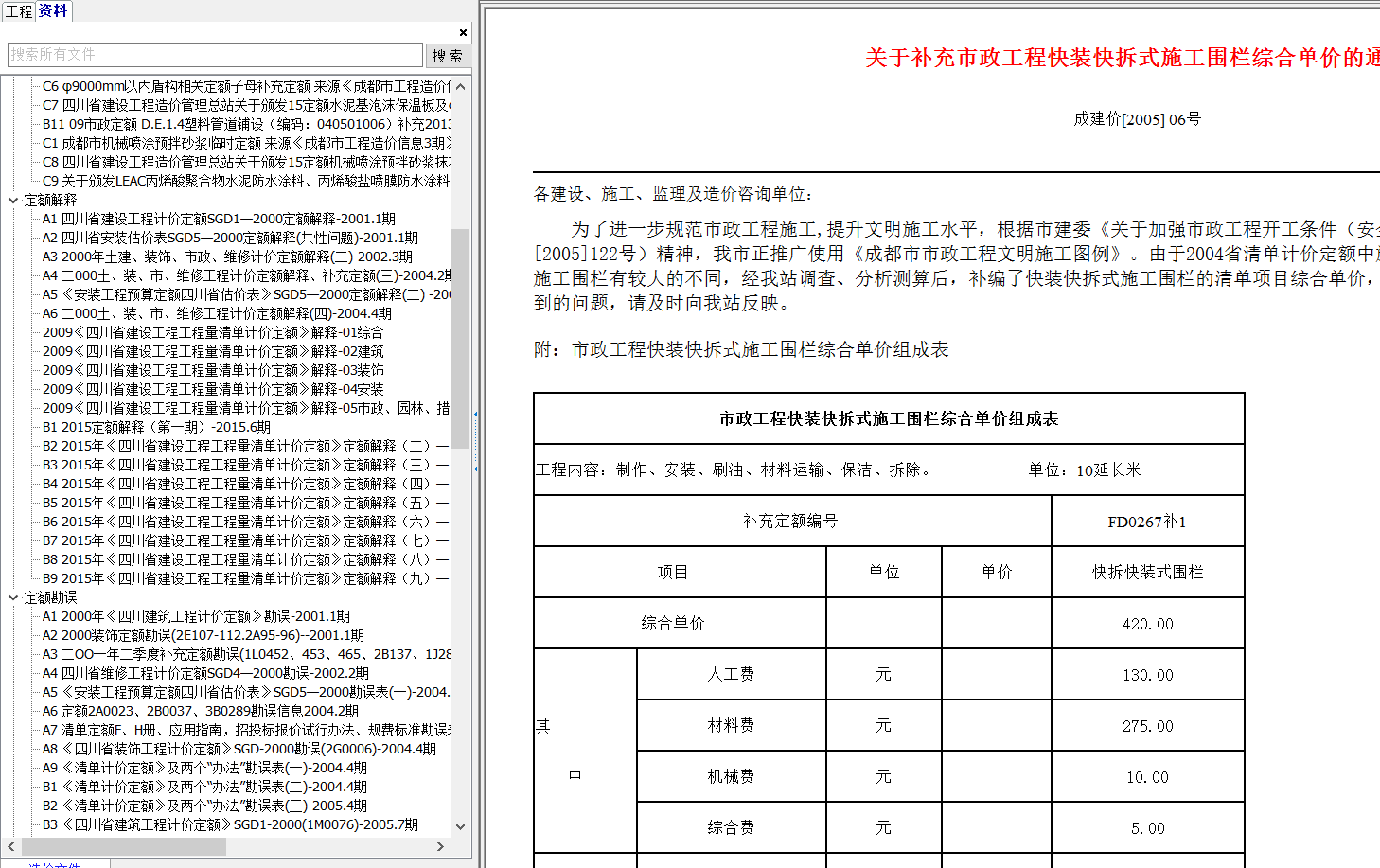The width and height of the screenshot is (1380, 868).
Task: Open A3 2000年土建、装饰、市政定额解释(二)
Action: [x=227, y=257]
